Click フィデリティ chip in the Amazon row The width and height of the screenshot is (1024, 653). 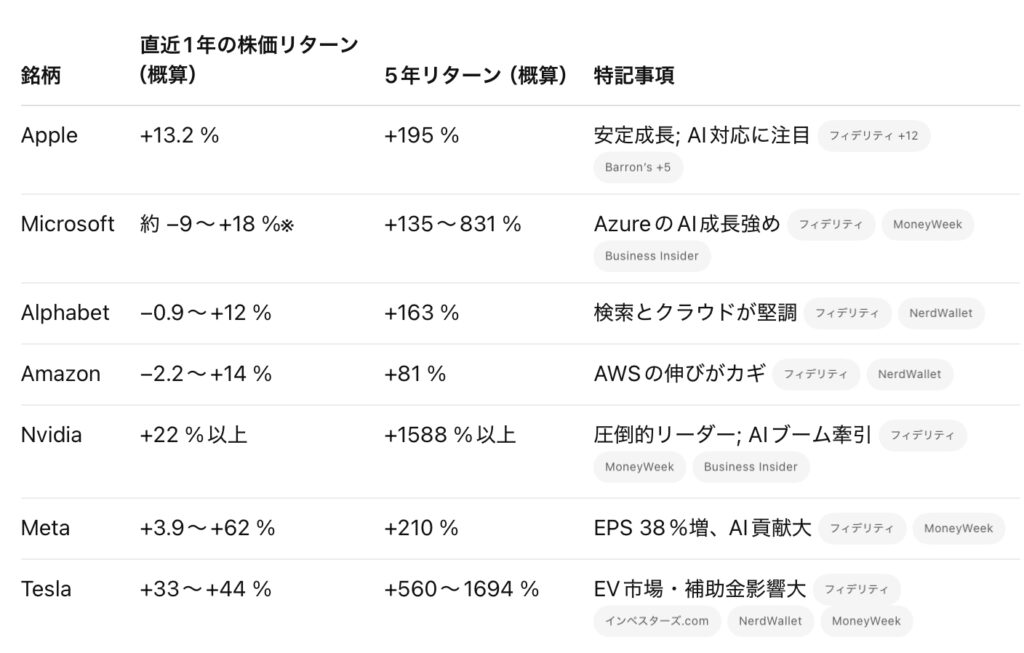click(x=816, y=374)
